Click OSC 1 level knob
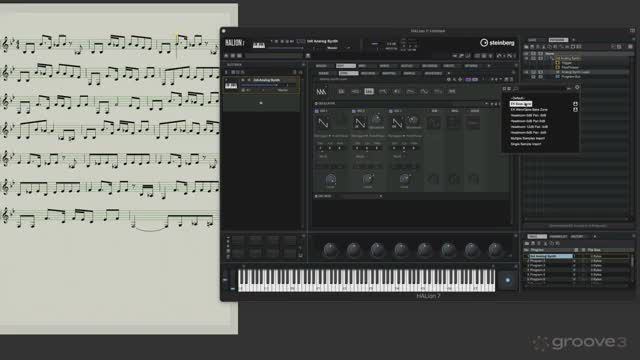Image resolution: width=640 pixels, height=360 pixels. tap(331, 179)
